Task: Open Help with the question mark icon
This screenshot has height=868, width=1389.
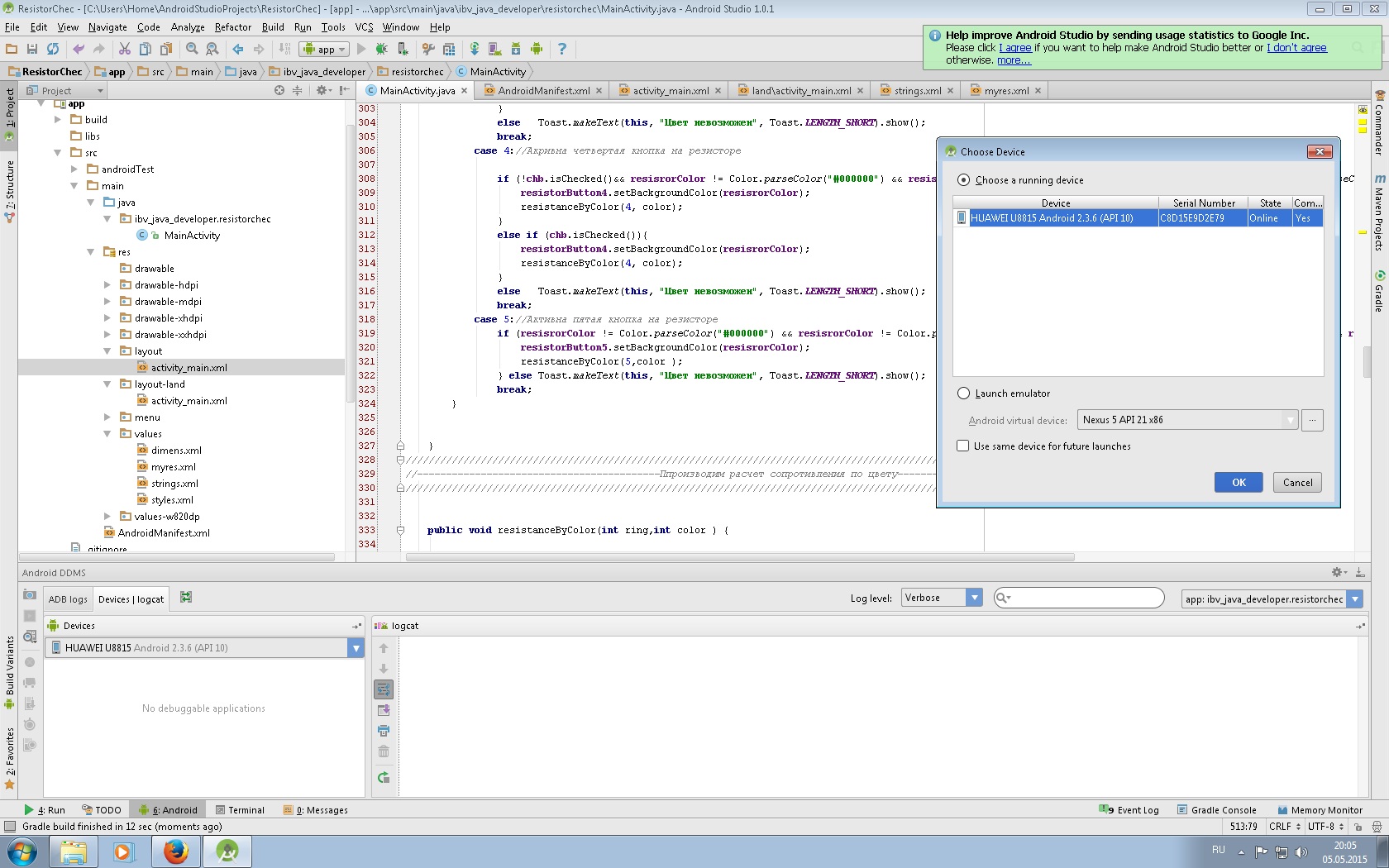Action: (x=562, y=49)
